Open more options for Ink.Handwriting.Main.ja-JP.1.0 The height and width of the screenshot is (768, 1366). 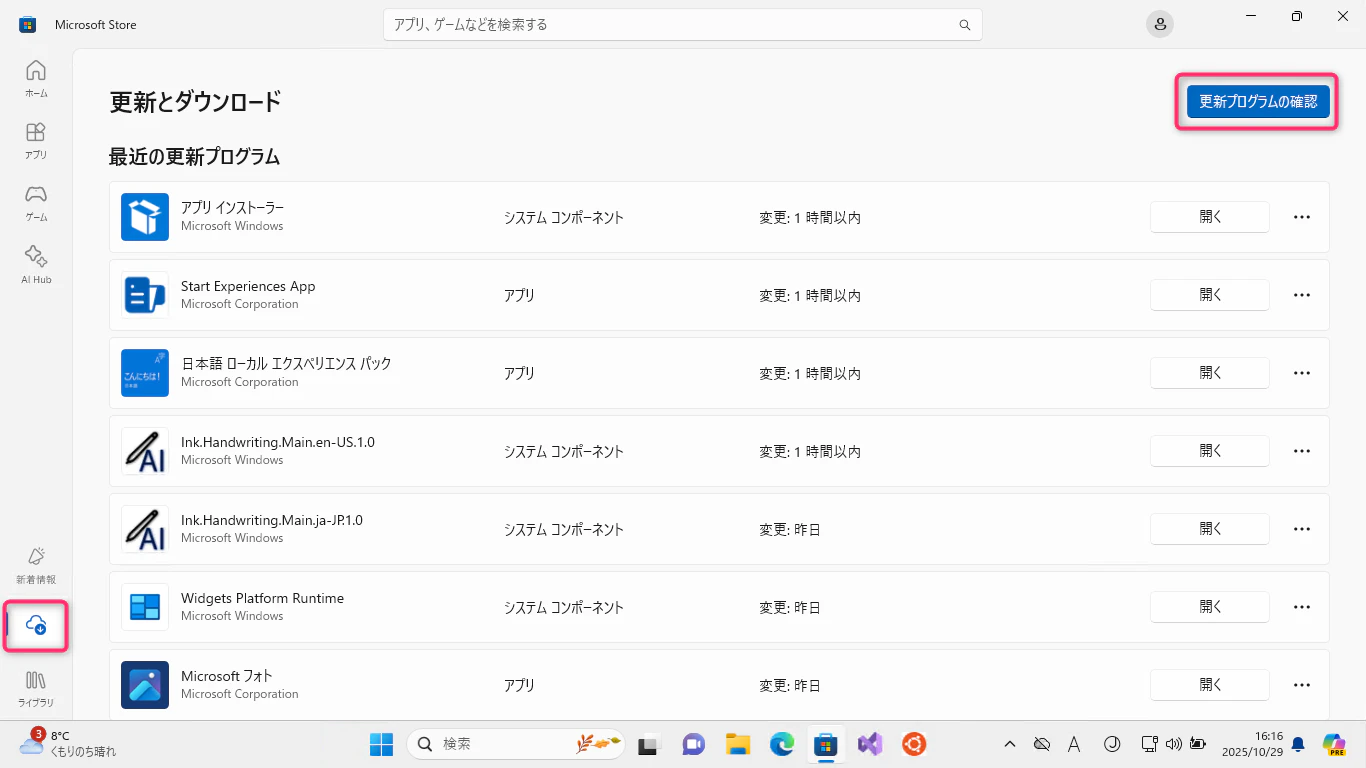point(1302,529)
